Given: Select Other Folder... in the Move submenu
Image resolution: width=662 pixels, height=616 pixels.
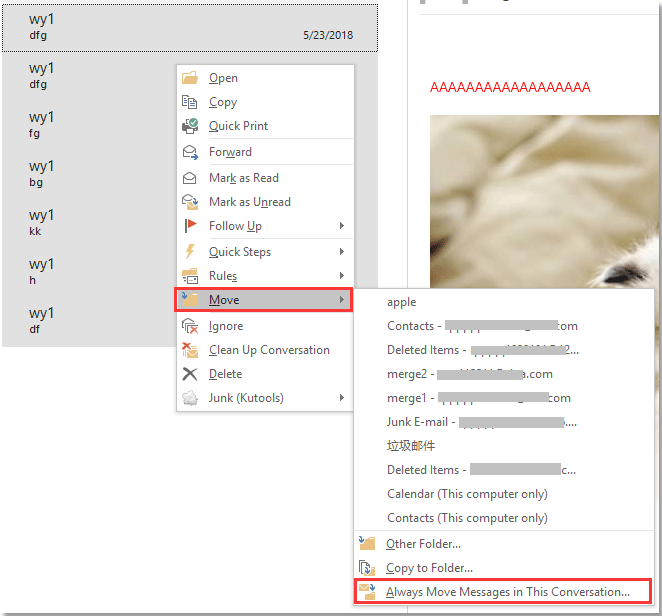Looking at the screenshot, I should click(x=504, y=544).
